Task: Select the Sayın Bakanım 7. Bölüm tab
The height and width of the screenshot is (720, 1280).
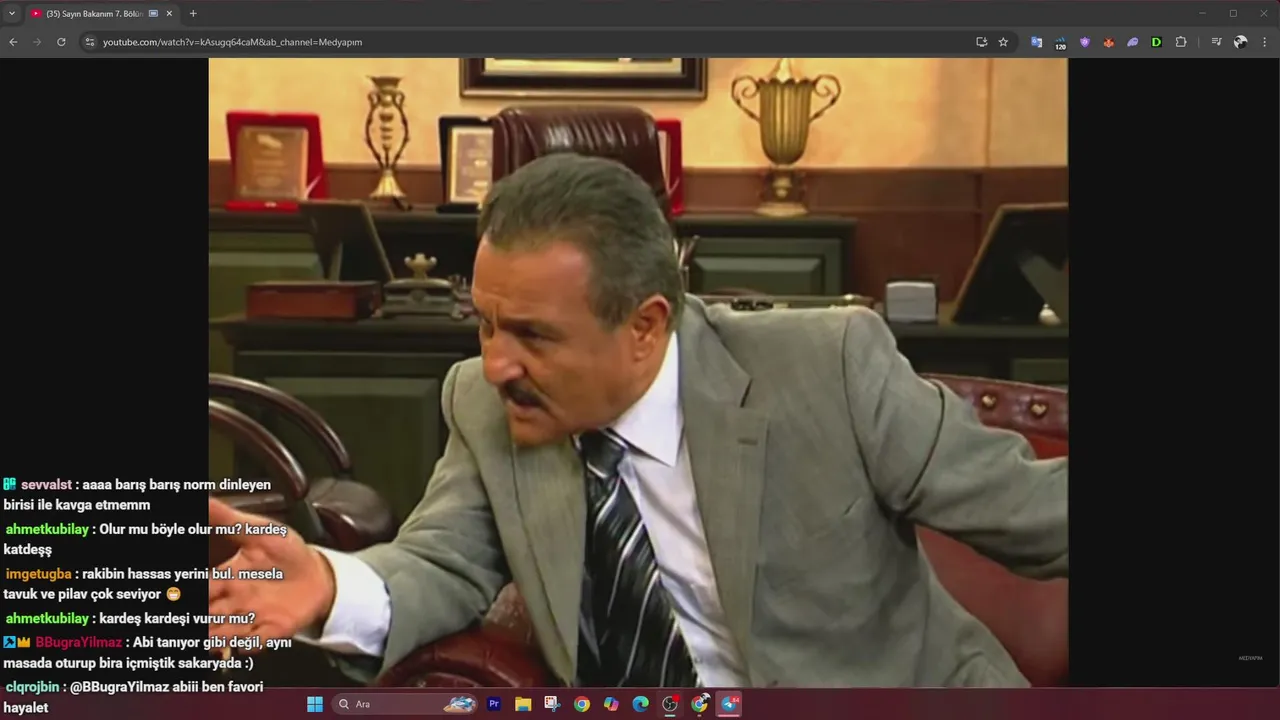Action: (102, 14)
